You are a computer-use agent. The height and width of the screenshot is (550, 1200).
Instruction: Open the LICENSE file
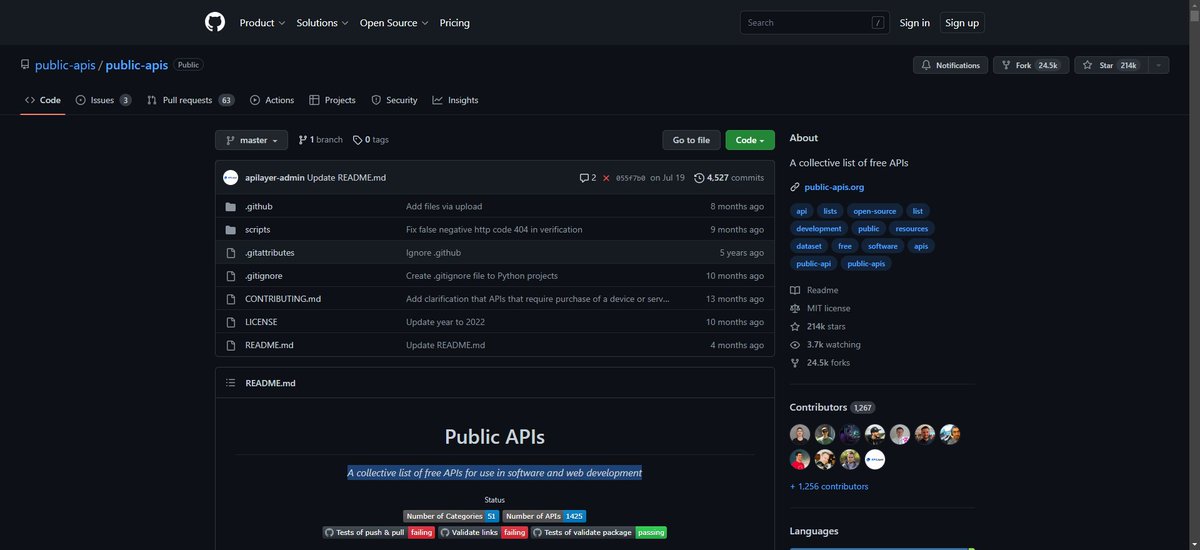pyautogui.click(x=261, y=321)
